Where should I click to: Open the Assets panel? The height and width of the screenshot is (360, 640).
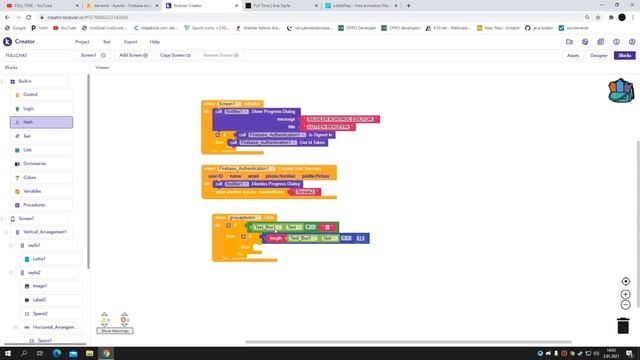tap(573, 55)
